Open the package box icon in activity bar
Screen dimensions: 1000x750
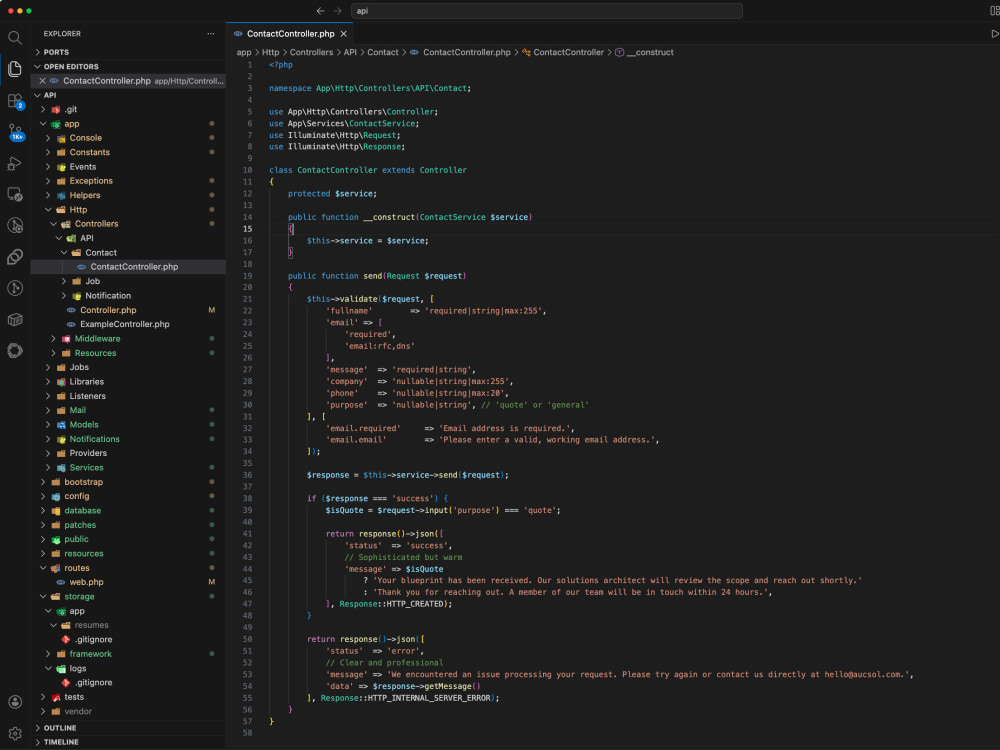tap(15, 319)
